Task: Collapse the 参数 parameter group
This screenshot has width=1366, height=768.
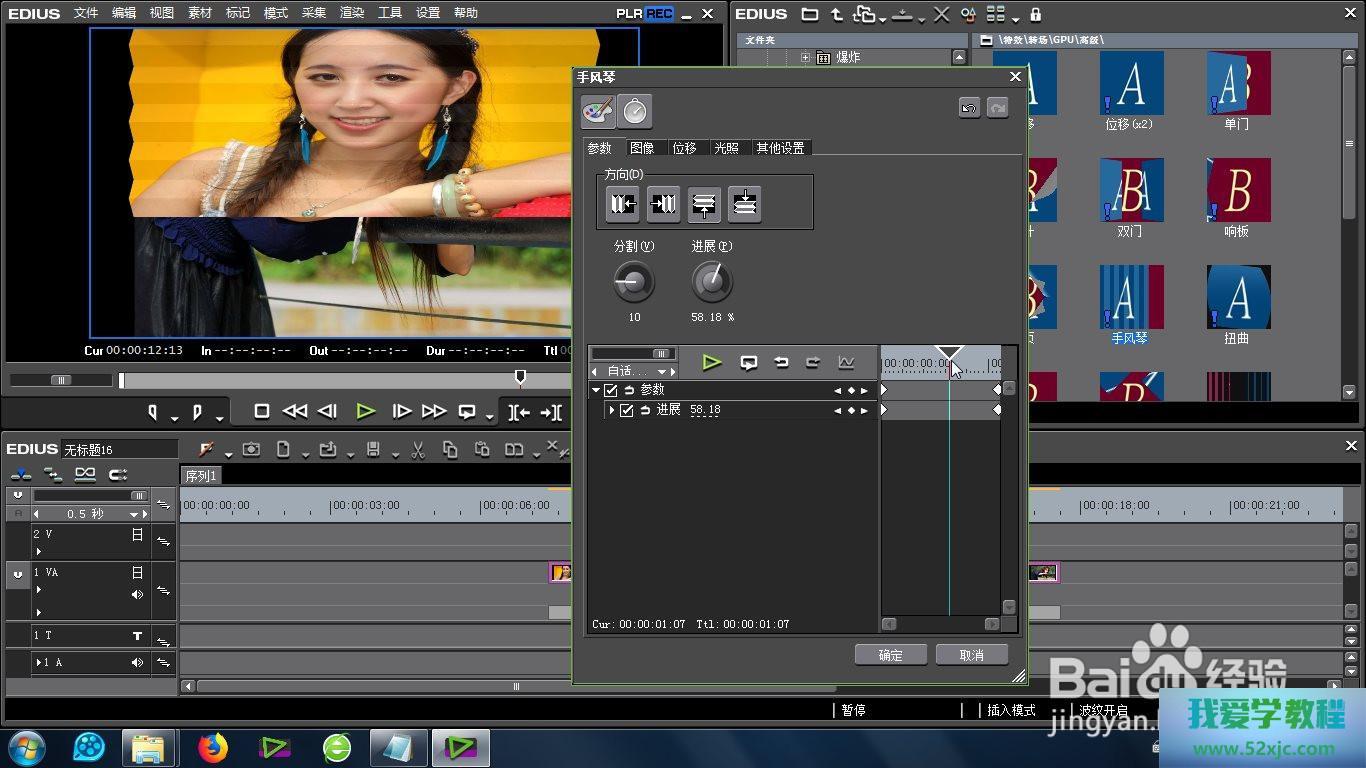Action: click(x=597, y=390)
